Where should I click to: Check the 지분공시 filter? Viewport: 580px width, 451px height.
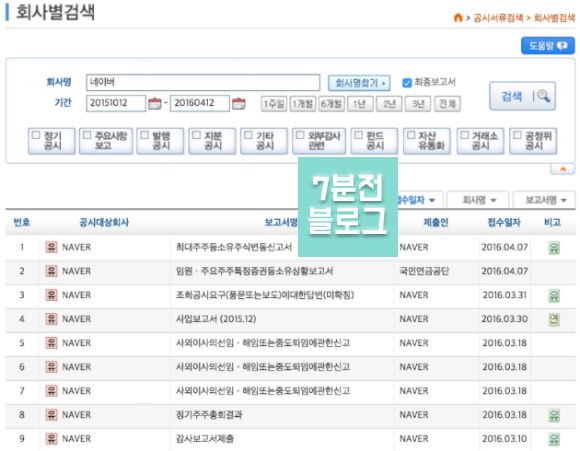coord(197,135)
